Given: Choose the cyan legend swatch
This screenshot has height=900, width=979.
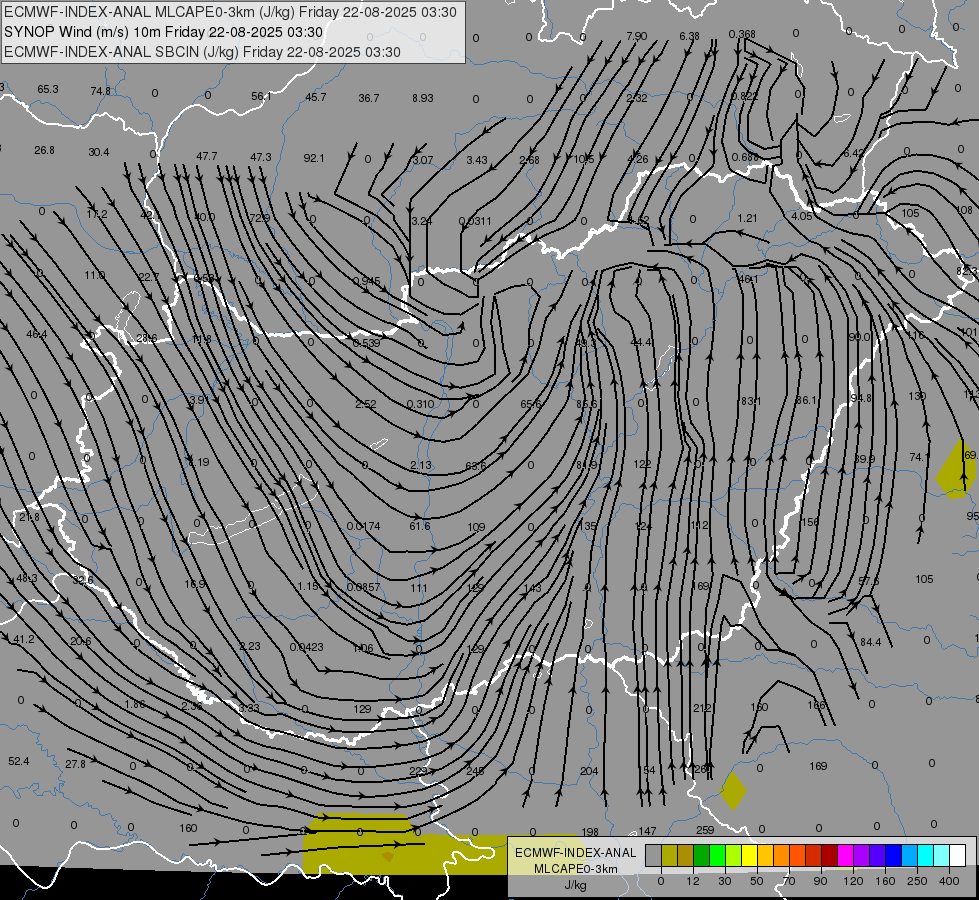Looking at the screenshot, I should point(926,856).
